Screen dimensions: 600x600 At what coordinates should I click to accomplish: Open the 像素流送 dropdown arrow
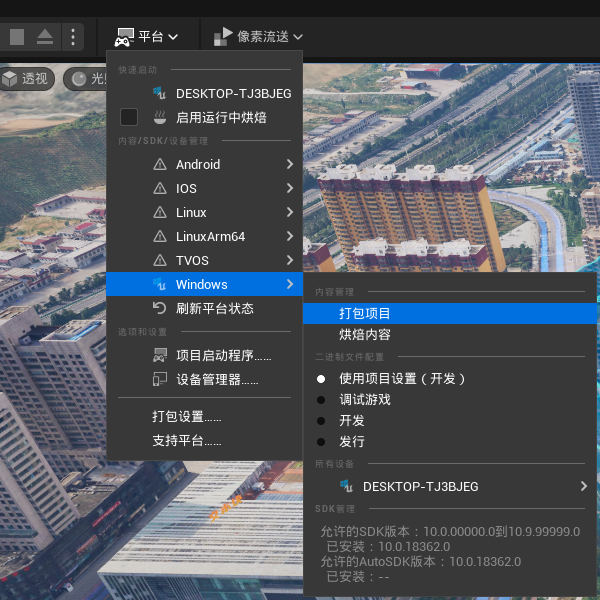tap(298, 37)
